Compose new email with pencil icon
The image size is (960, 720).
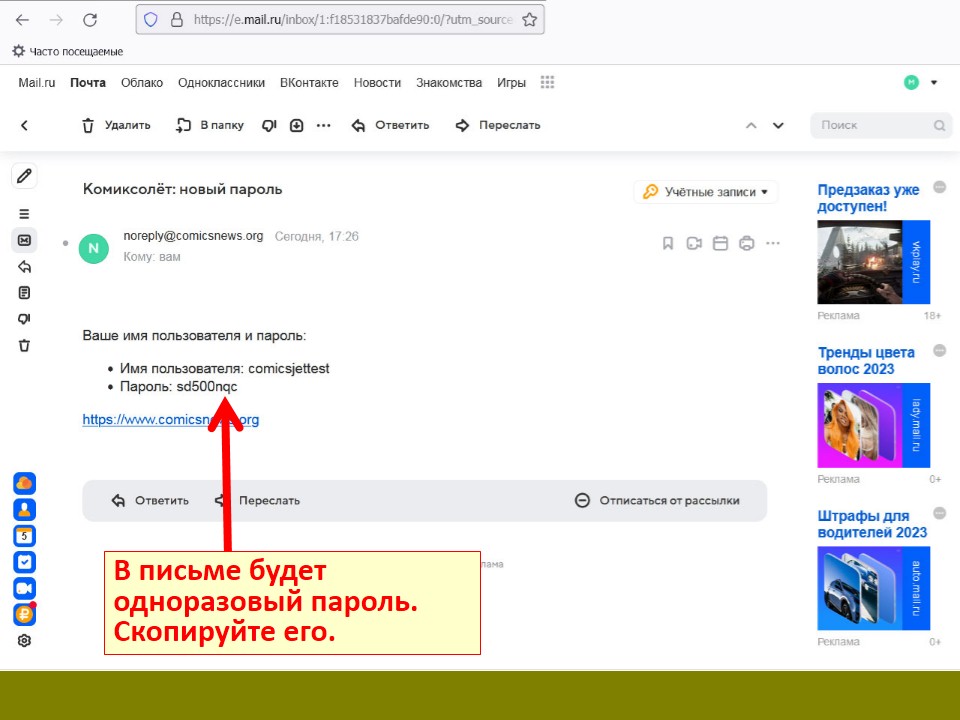pyautogui.click(x=24, y=176)
